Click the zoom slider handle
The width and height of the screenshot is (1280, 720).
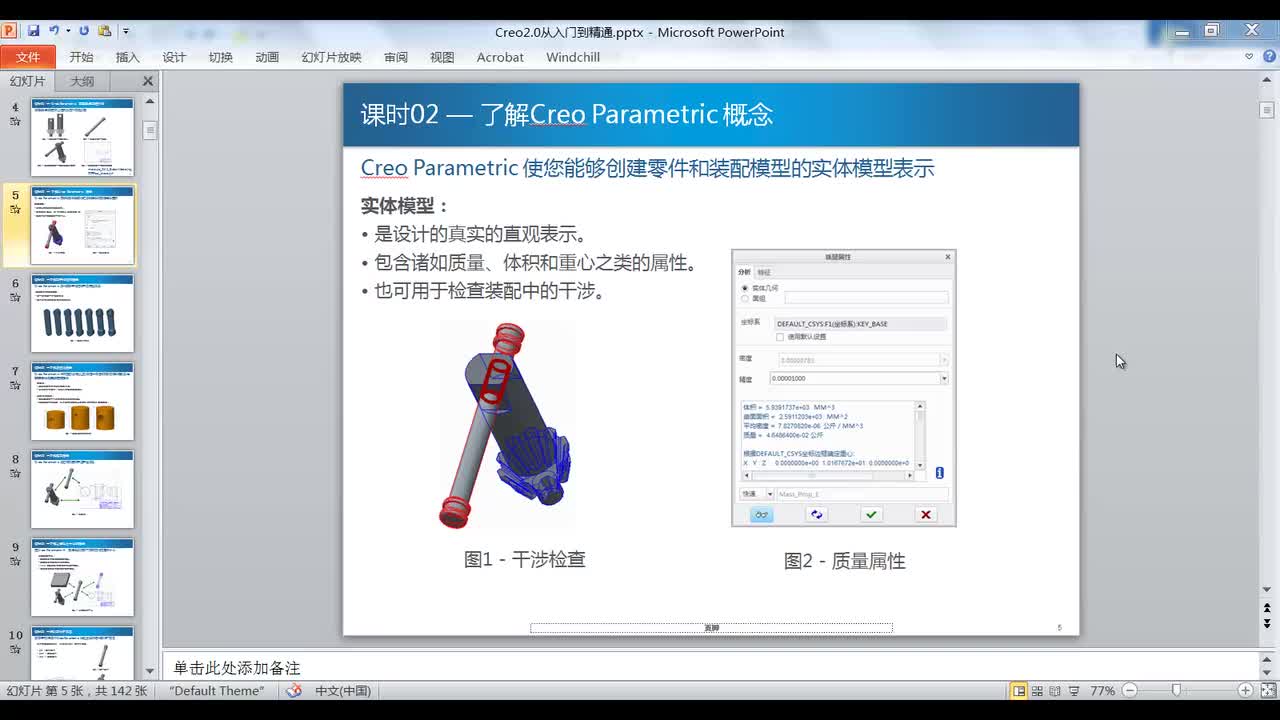pyautogui.click(x=1177, y=691)
